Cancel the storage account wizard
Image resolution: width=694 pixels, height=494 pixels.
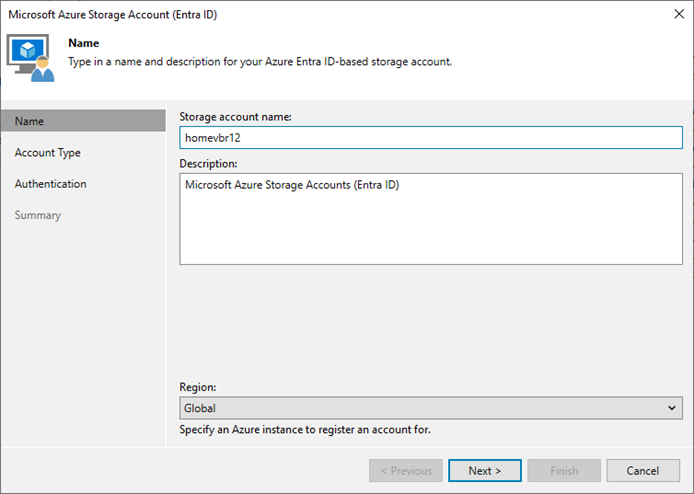coord(643,471)
